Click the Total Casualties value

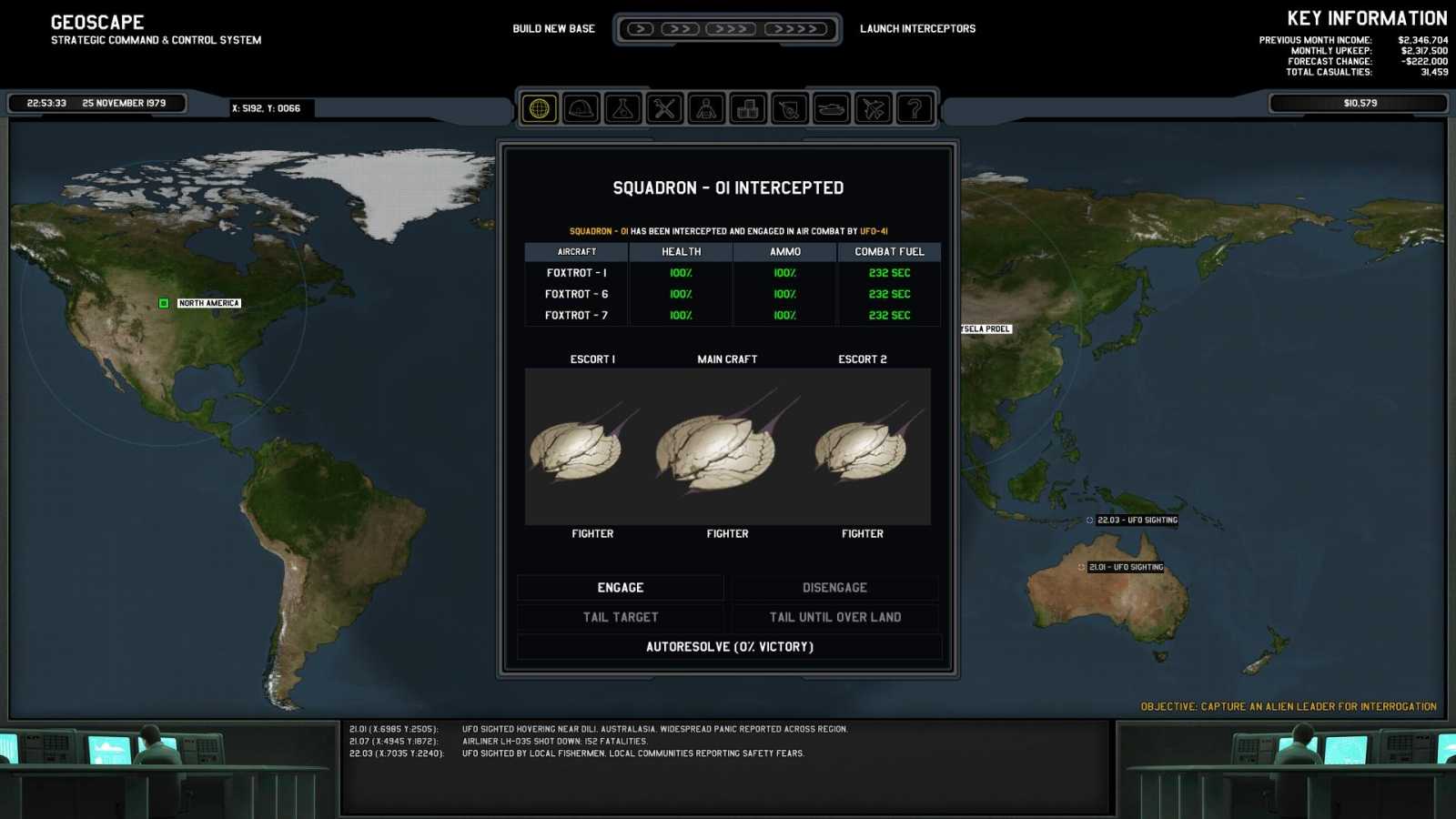[x=1434, y=72]
